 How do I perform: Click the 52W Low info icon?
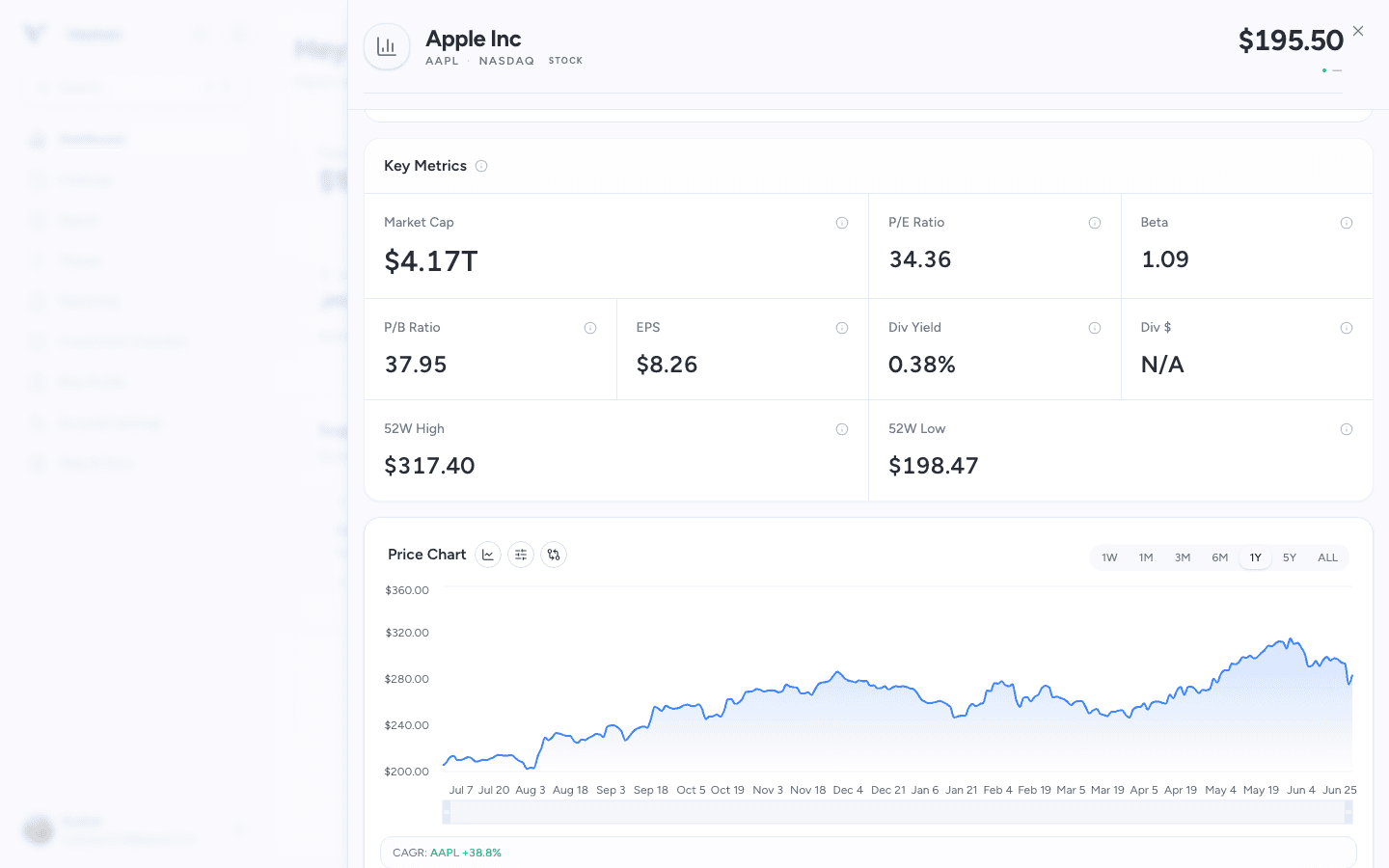(x=1347, y=429)
